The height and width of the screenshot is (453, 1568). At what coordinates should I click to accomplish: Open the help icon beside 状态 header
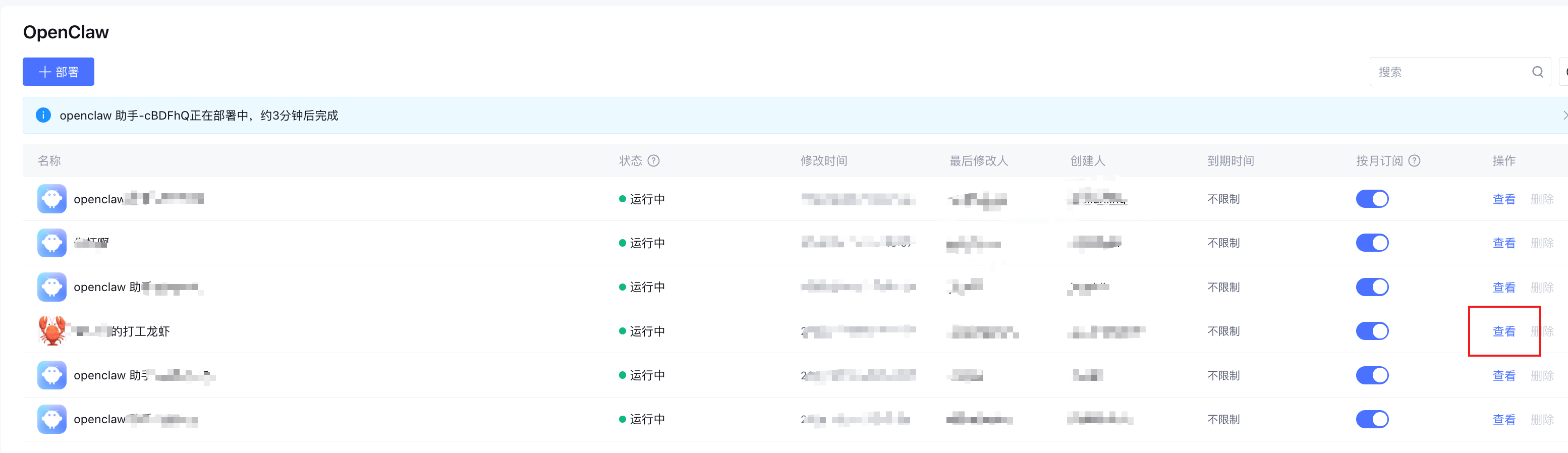[653, 161]
